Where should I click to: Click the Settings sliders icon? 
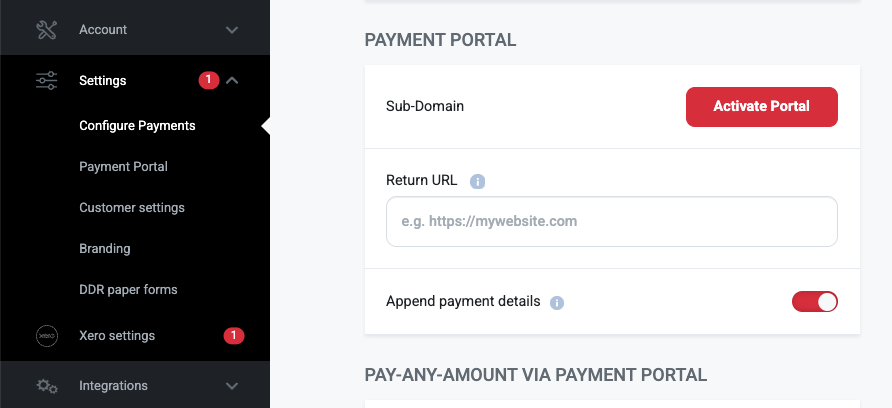click(47, 81)
